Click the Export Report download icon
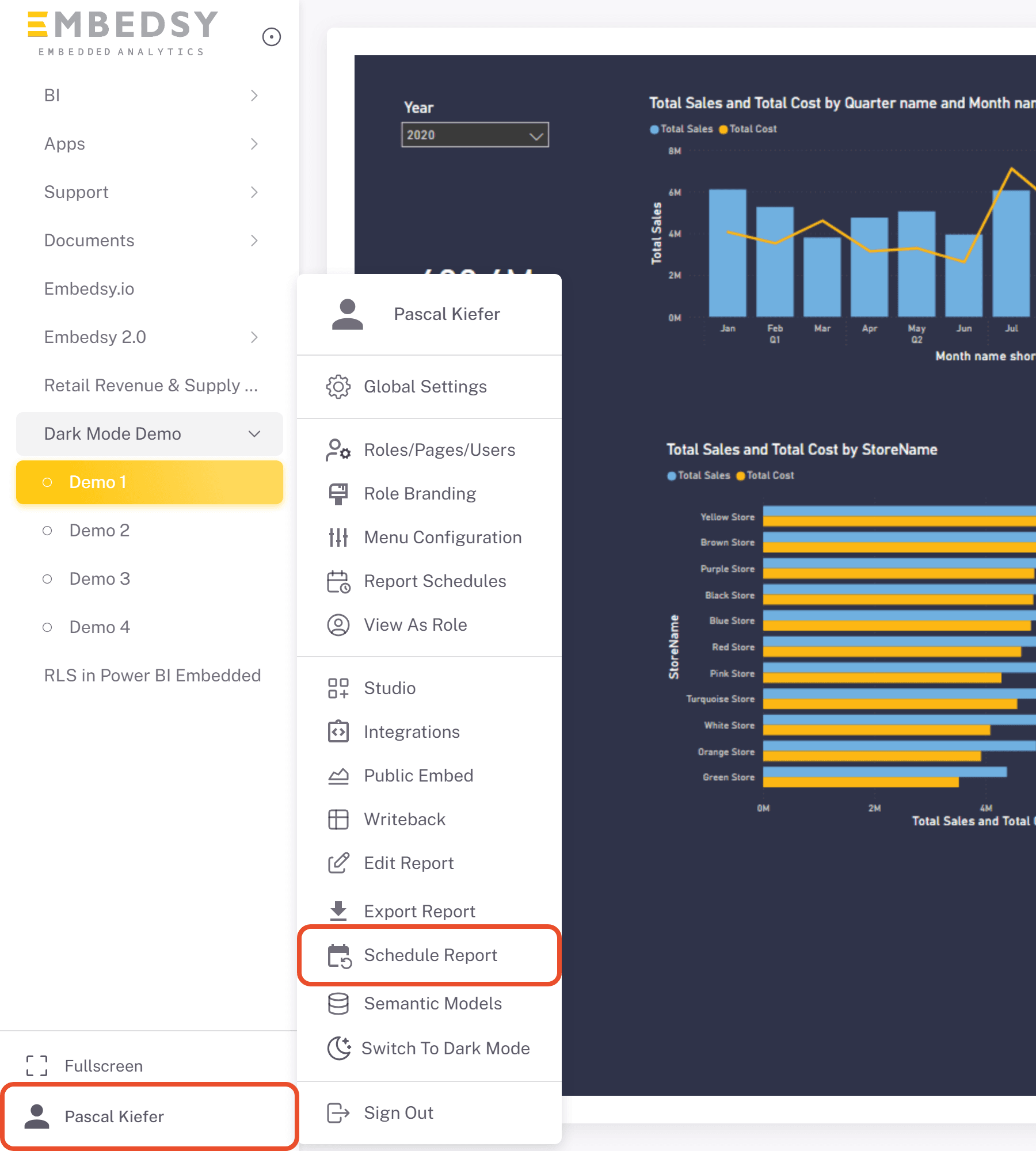 pyautogui.click(x=338, y=911)
